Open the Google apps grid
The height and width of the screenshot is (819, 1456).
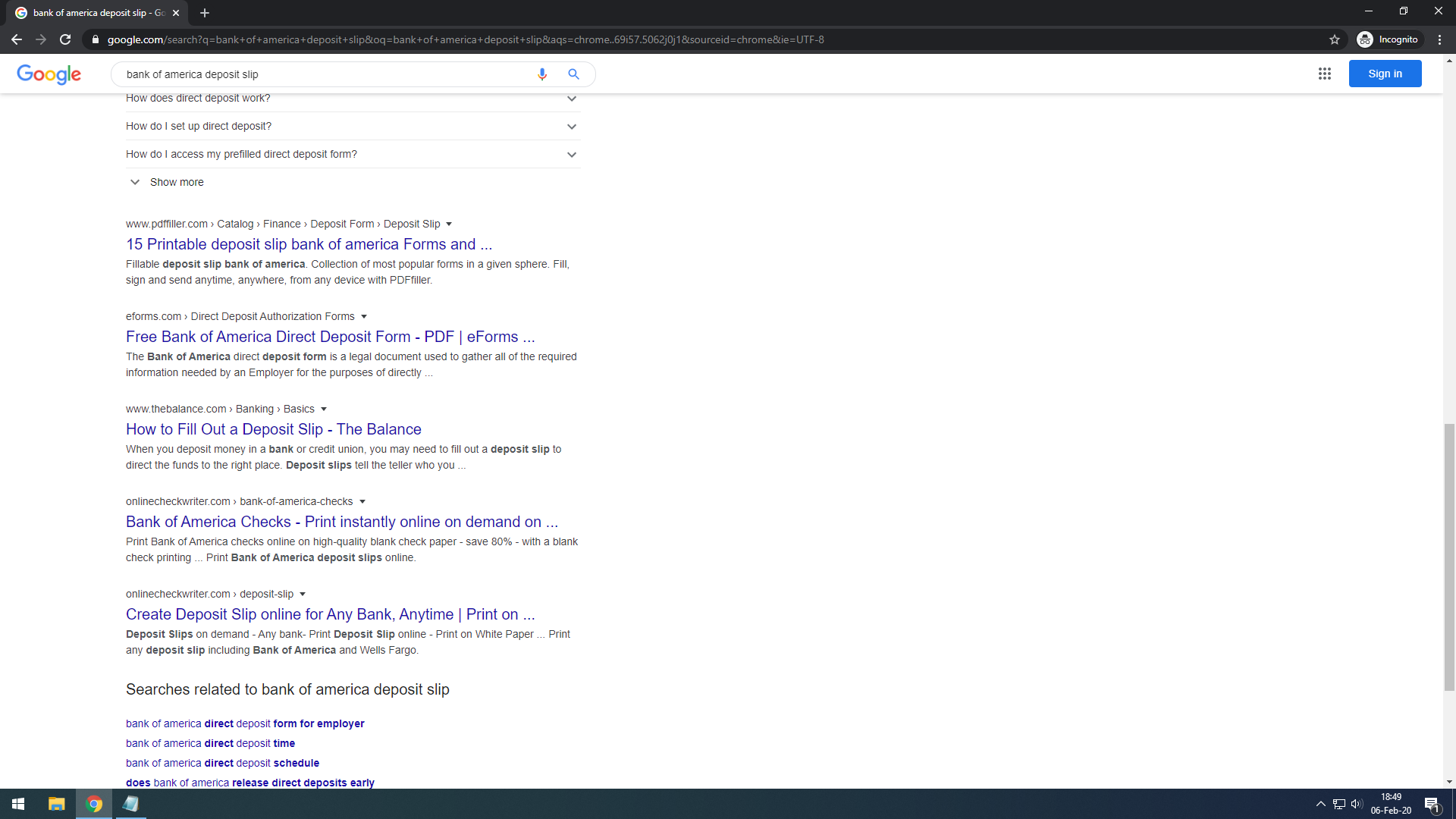coord(1324,74)
